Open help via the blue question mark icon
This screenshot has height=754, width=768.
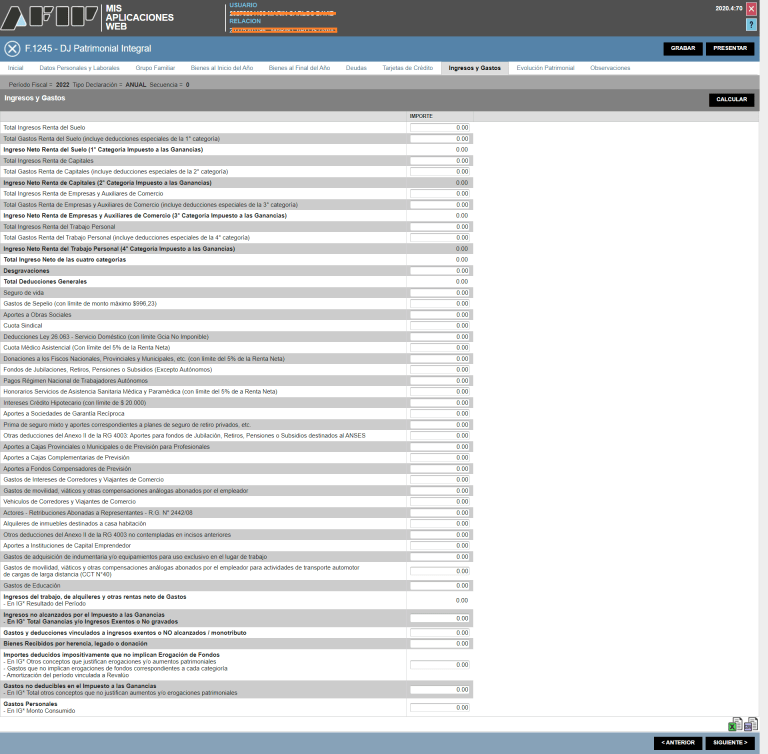coord(751,24)
